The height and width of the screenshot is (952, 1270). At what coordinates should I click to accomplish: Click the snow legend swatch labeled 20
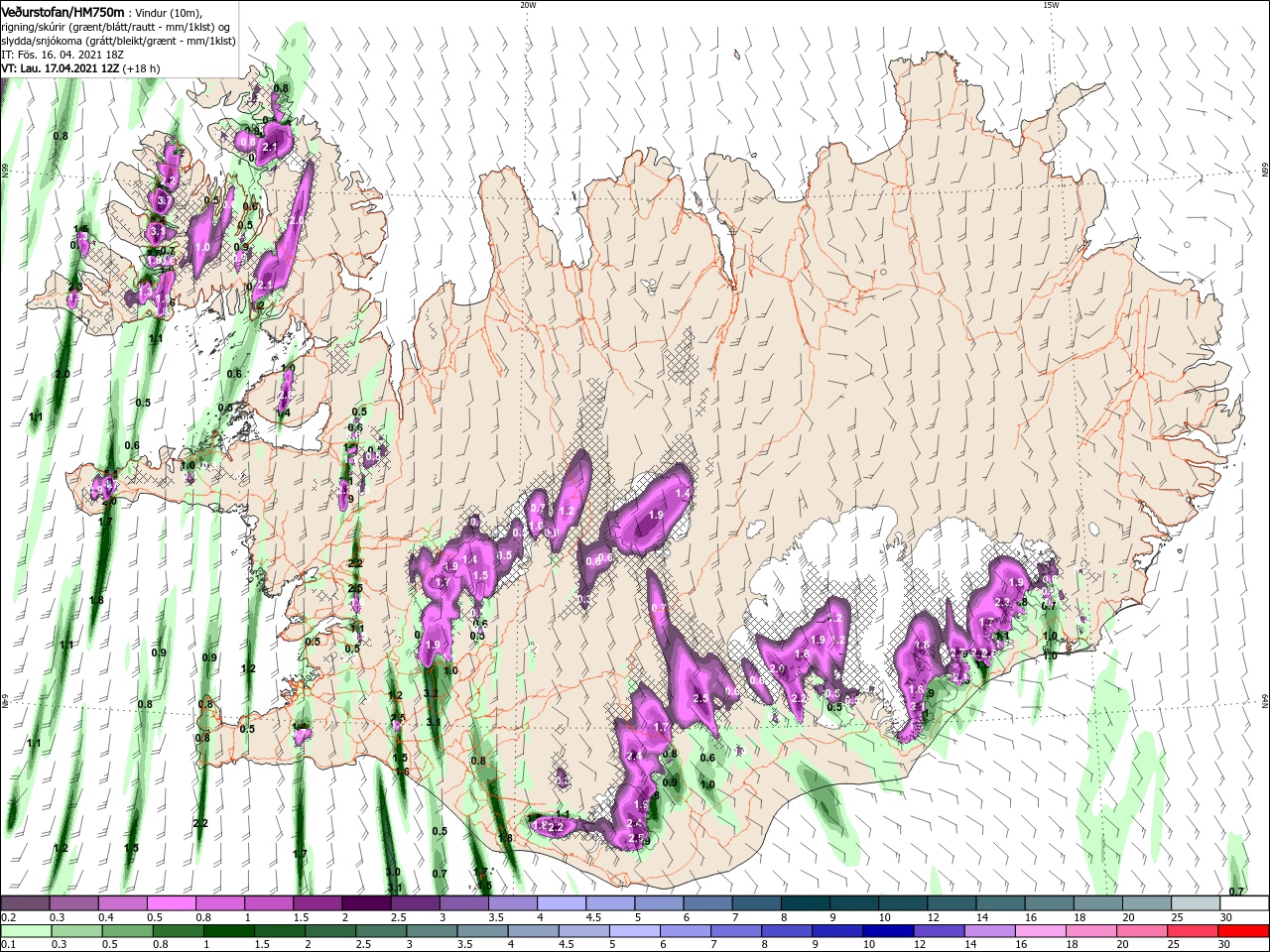pos(1147,902)
